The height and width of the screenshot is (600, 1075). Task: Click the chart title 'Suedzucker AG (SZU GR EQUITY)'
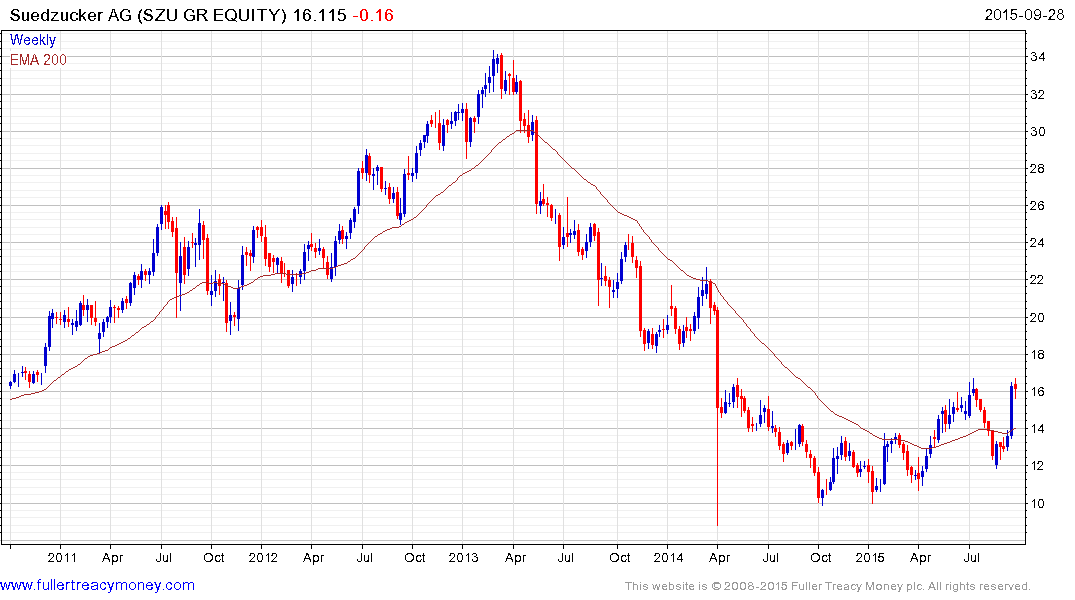148,15
